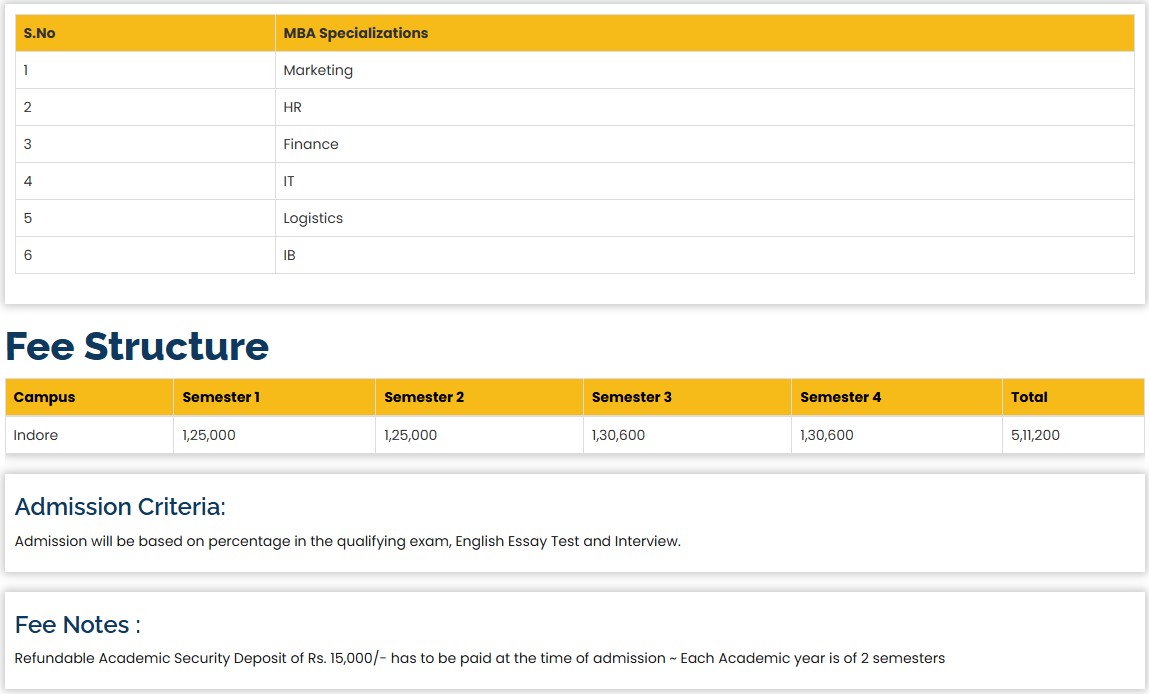Click the Semester 4 column header
This screenshot has height=694, width=1149.
click(841, 397)
